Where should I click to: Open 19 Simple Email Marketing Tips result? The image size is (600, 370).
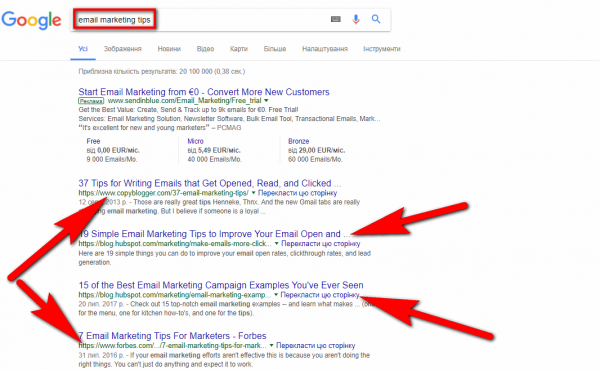pos(214,234)
